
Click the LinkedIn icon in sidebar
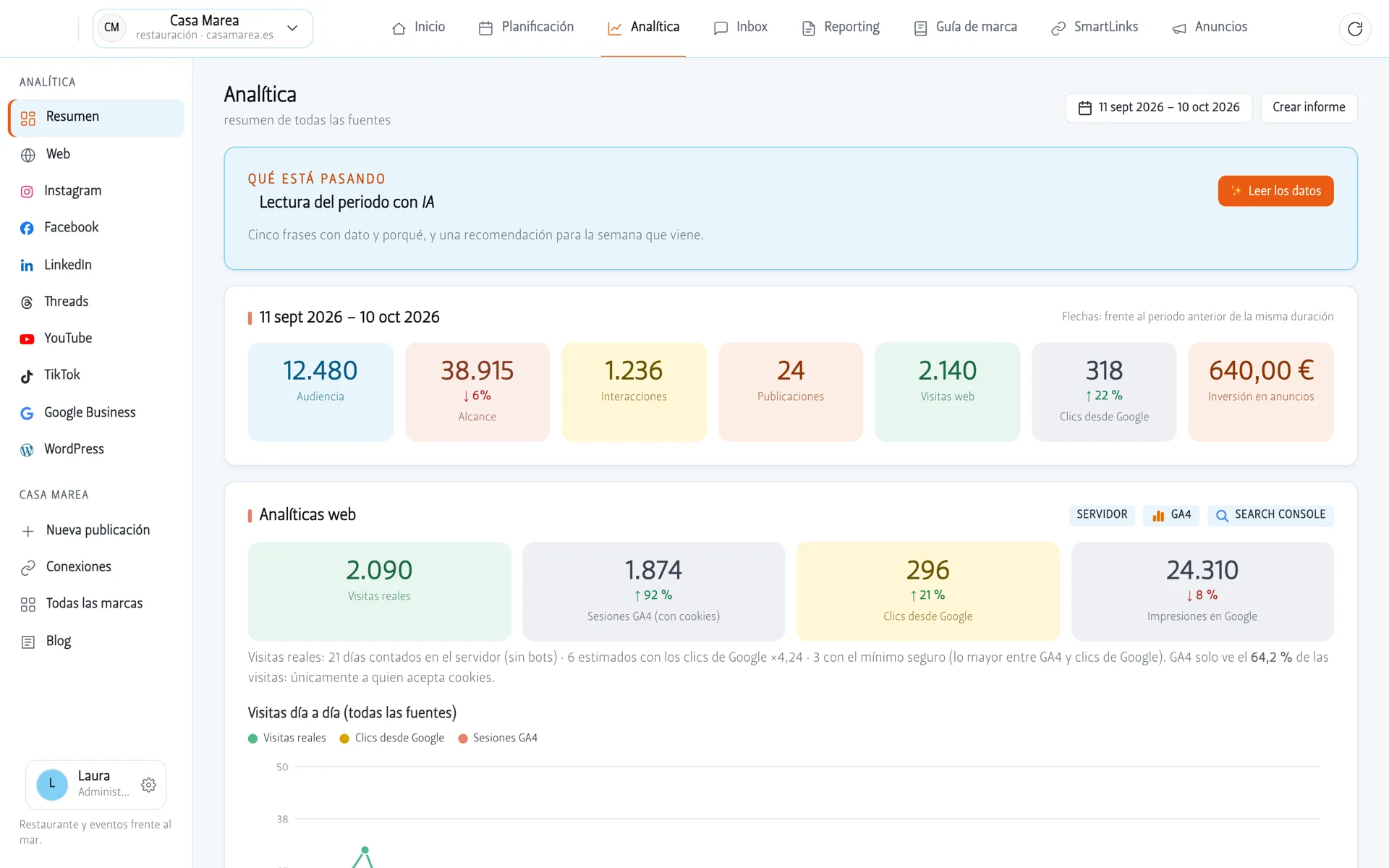pos(27,265)
